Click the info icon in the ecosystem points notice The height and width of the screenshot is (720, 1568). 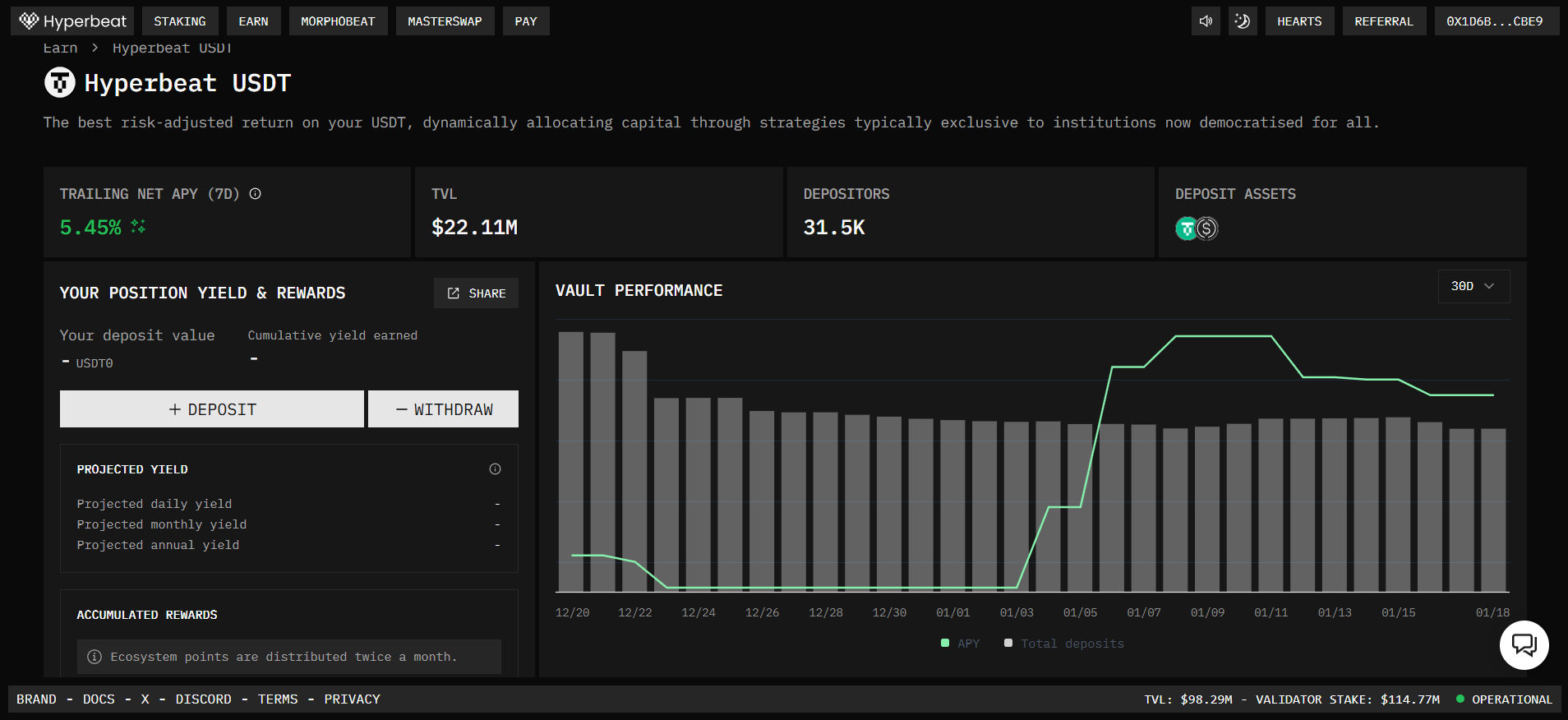click(x=95, y=657)
